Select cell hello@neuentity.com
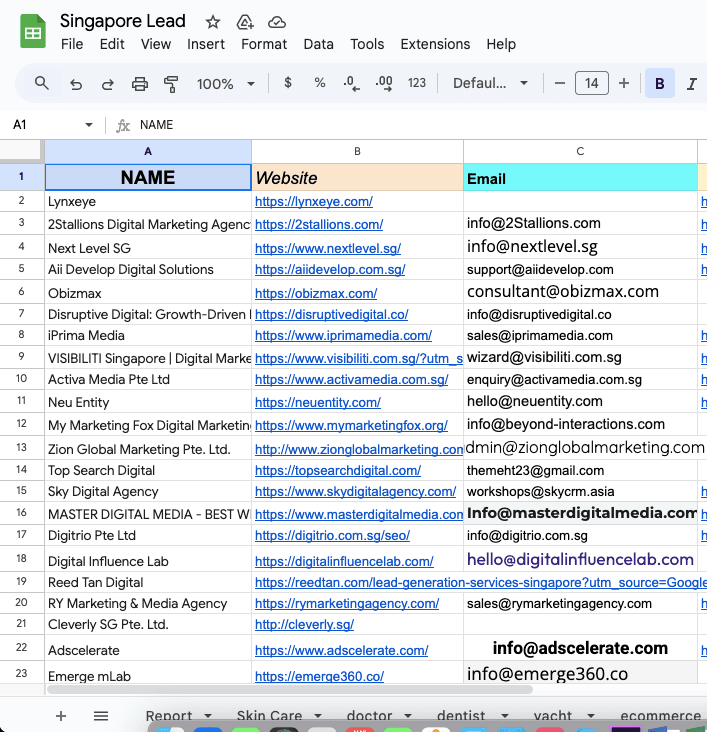Image resolution: width=707 pixels, height=732 pixels. coord(580,401)
